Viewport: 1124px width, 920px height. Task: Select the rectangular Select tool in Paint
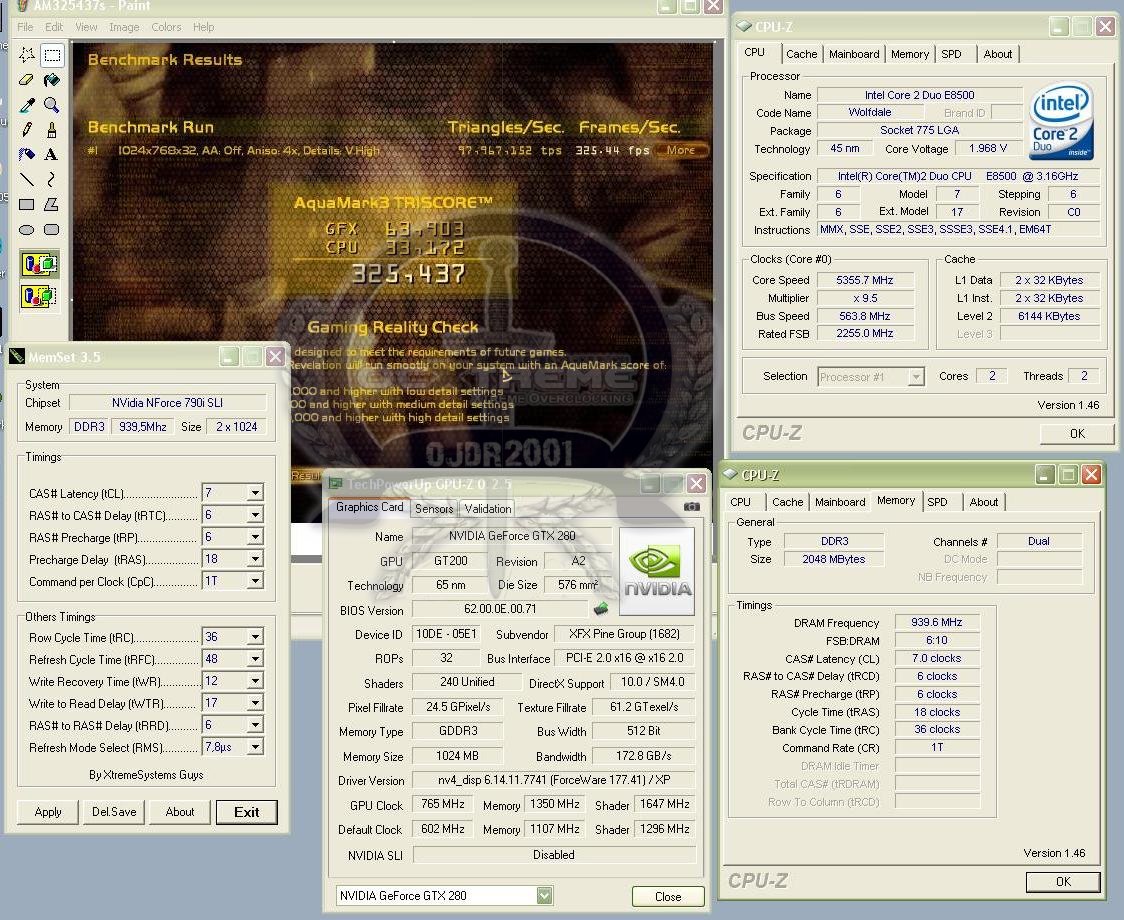pyautogui.click(x=52, y=55)
